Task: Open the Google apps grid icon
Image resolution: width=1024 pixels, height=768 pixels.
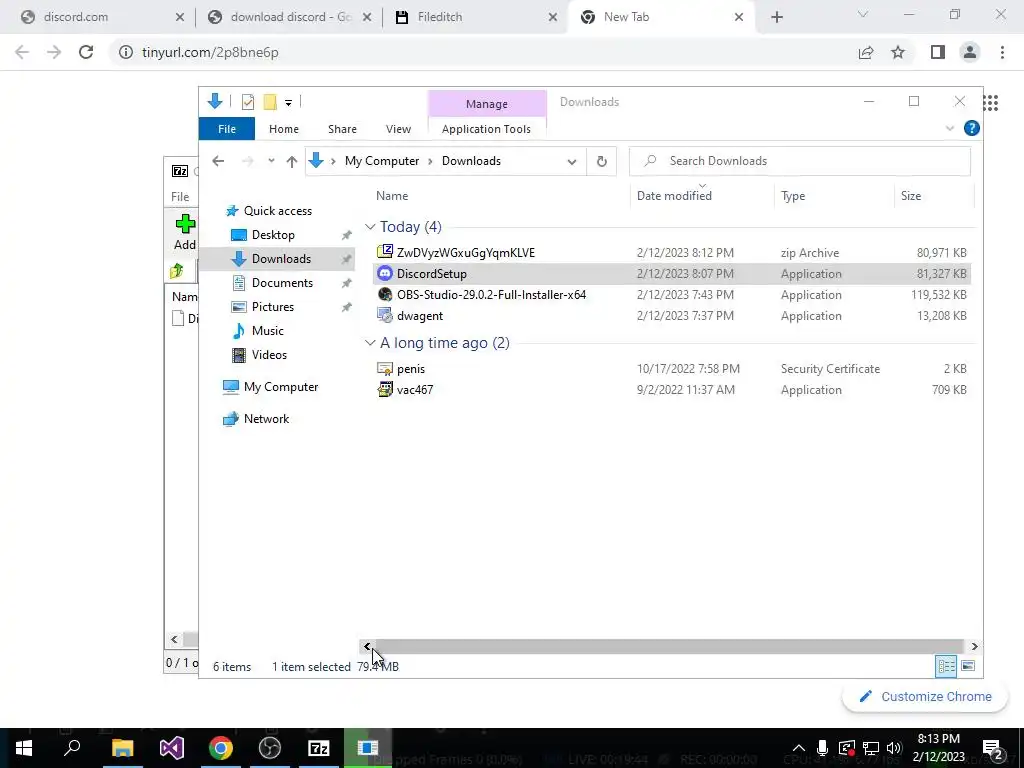Action: click(x=991, y=103)
